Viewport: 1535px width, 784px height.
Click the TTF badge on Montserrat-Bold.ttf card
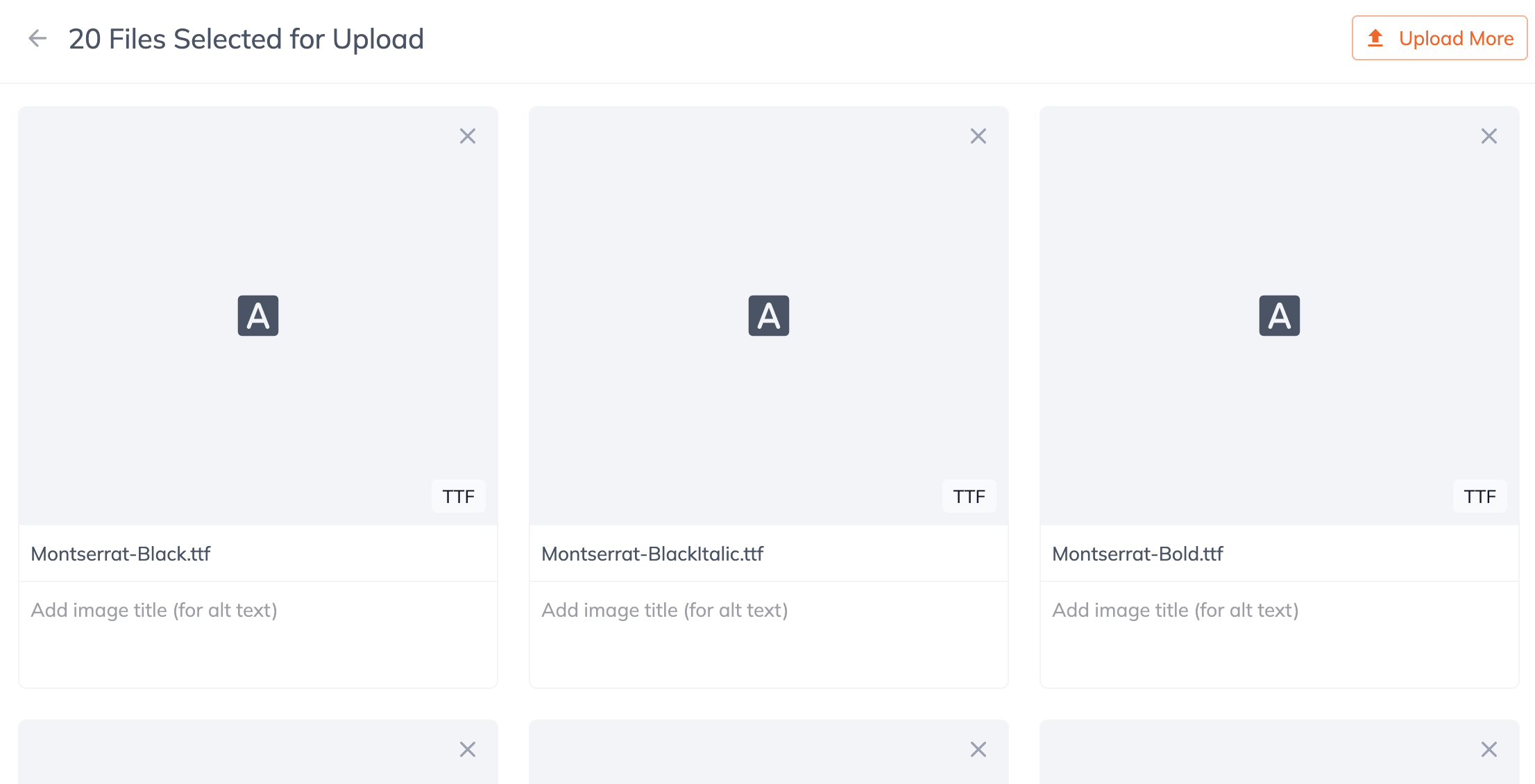pos(1479,496)
